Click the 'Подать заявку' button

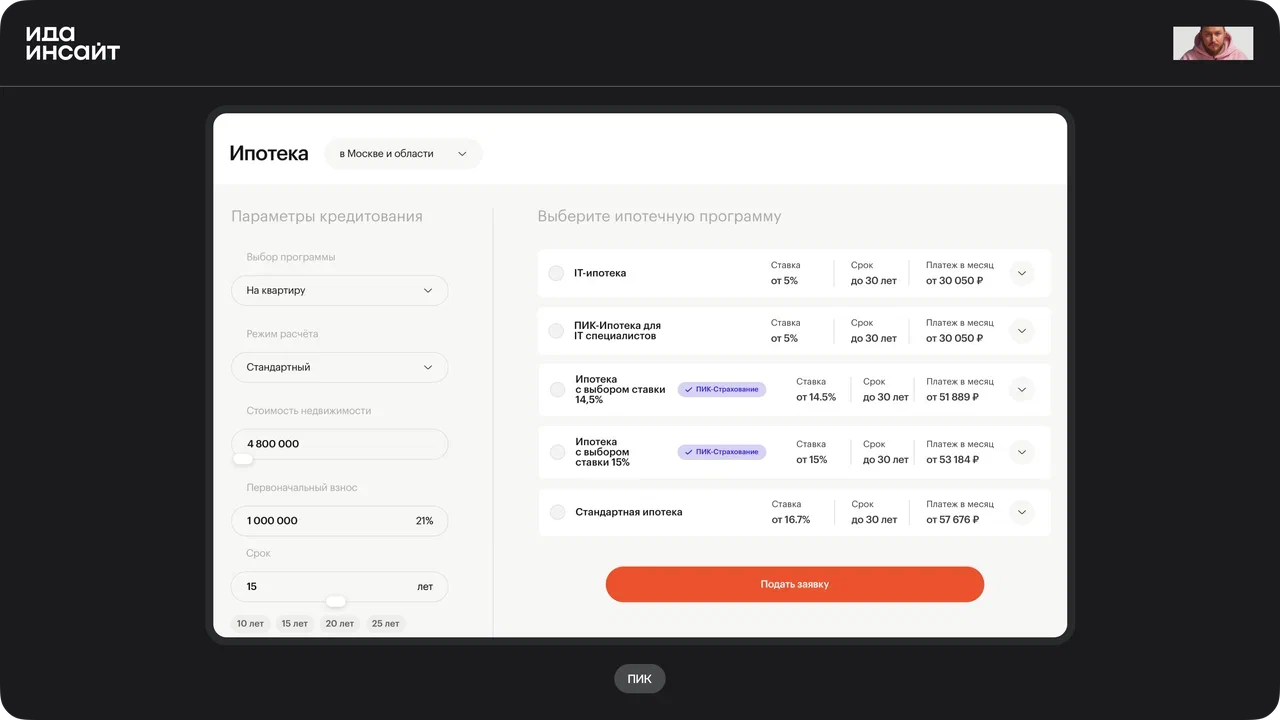click(795, 584)
